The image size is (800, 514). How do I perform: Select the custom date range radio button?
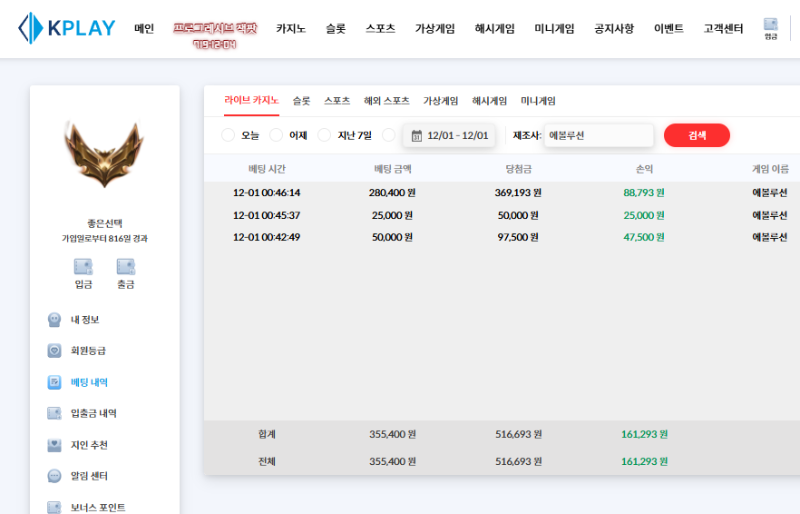click(x=389, y=135)
